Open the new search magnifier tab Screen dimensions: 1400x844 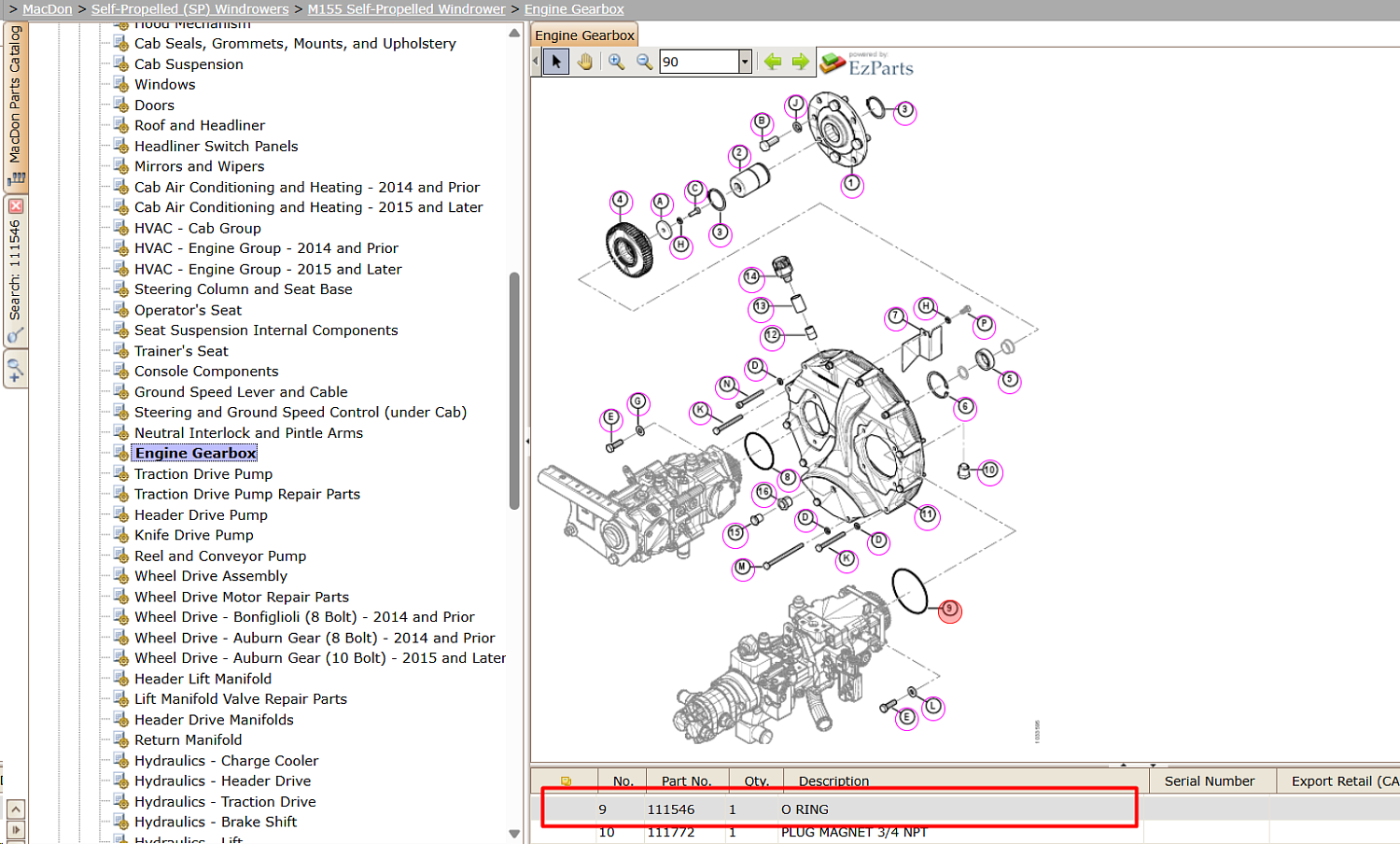tap(15, 369)
